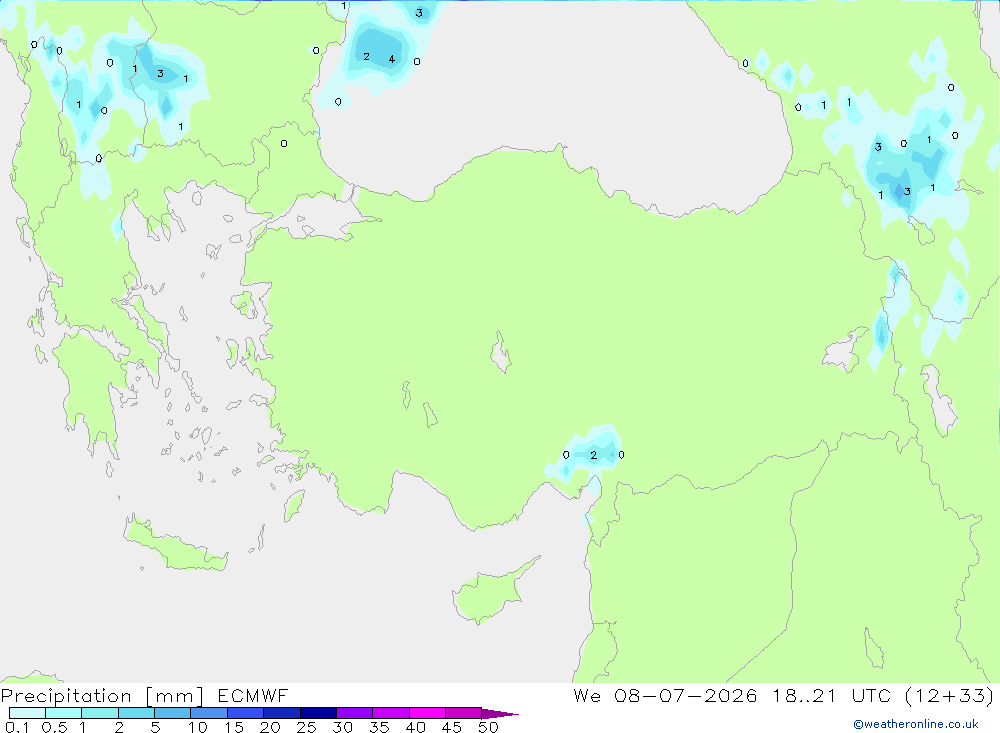The width and height of the screenshot is (1000, 733).
Task: Click the 20–25 mm dark blue swatch
Action: 282,713
